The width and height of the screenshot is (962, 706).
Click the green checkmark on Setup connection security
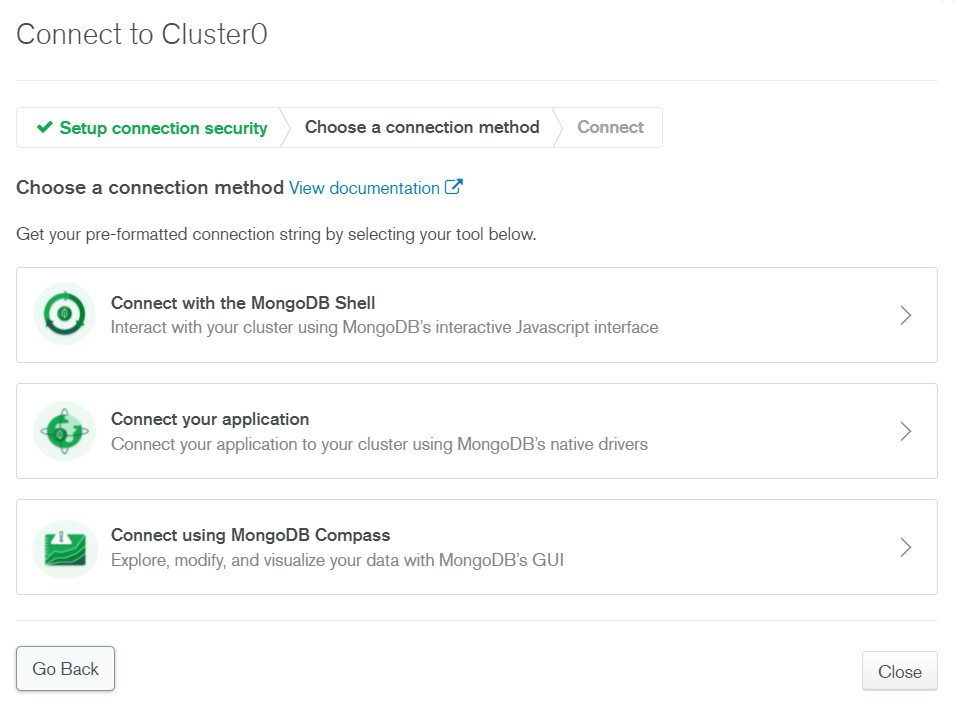45,127
